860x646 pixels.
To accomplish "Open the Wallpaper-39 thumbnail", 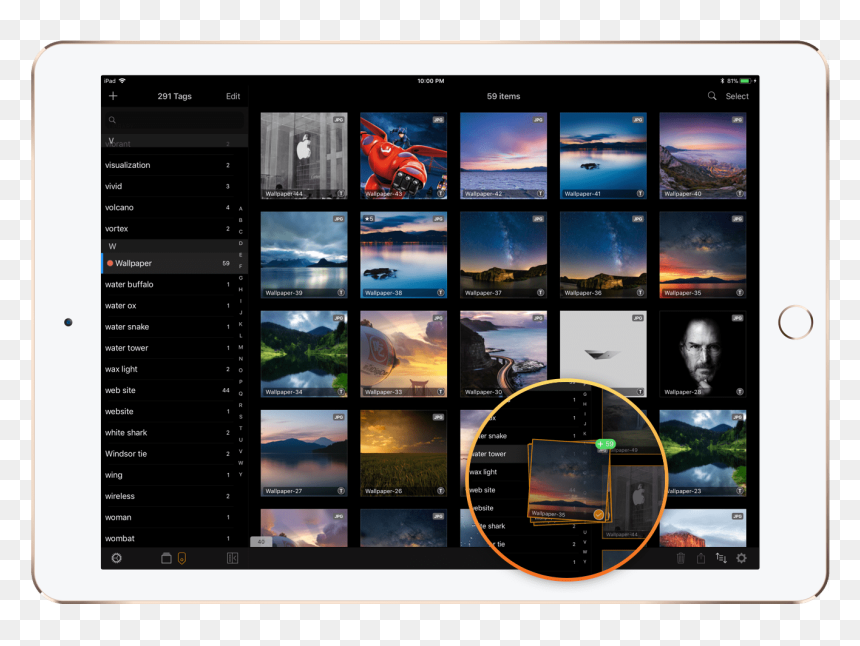I will tap(304, 255).
